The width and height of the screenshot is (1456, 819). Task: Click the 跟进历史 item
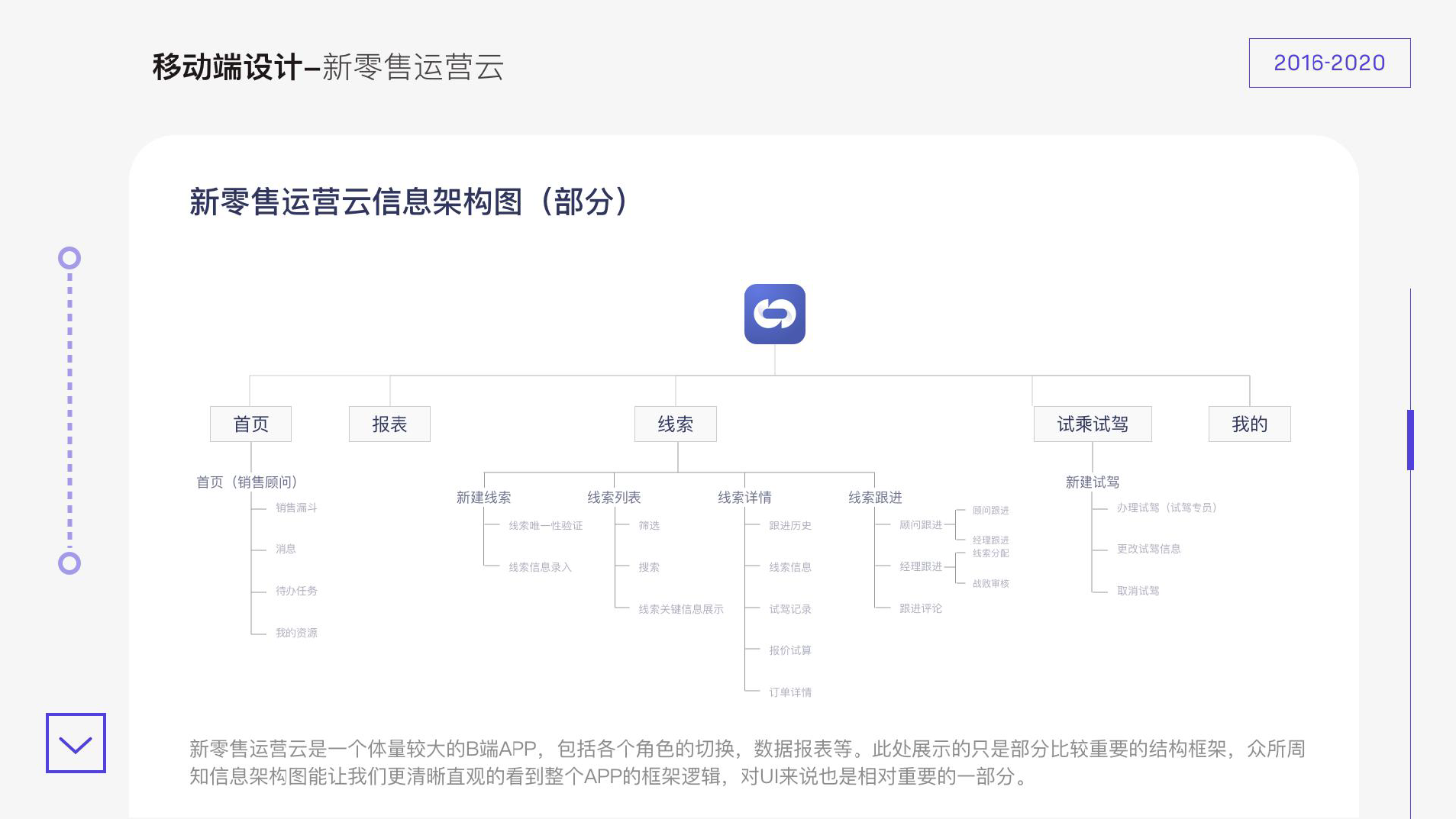[x=790, y=526]
